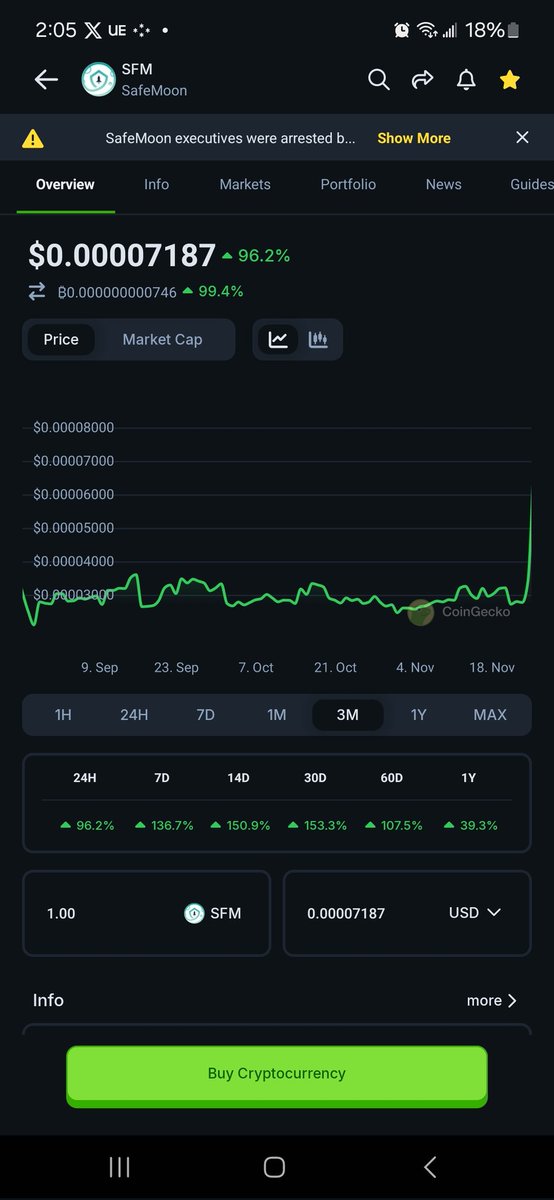Select the 3M time range
Viewport: 554px width, 1200px height.
347,715
